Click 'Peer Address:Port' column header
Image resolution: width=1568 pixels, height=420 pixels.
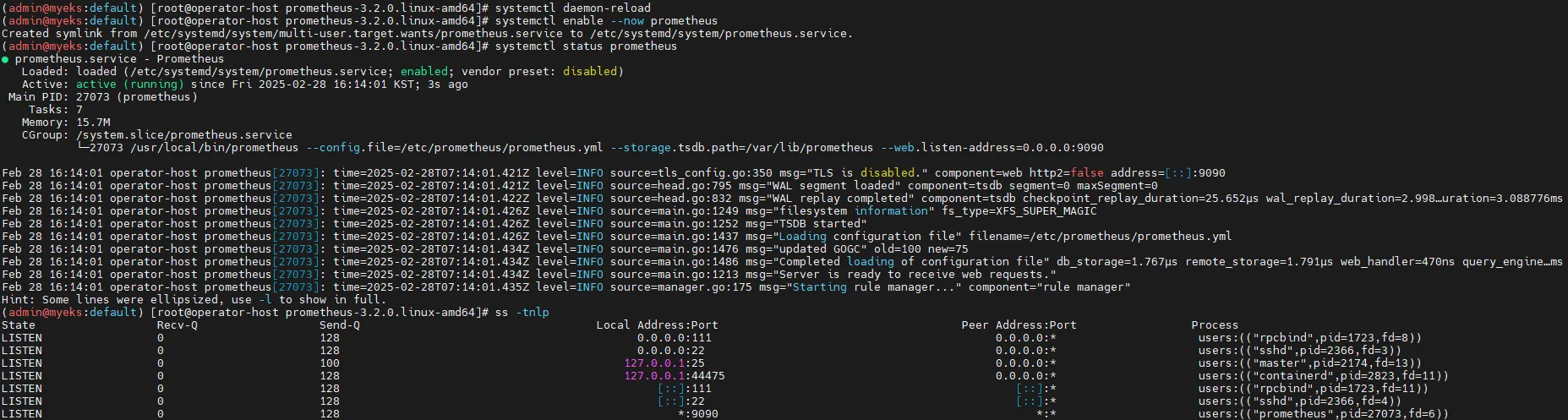pos(1019,325)
